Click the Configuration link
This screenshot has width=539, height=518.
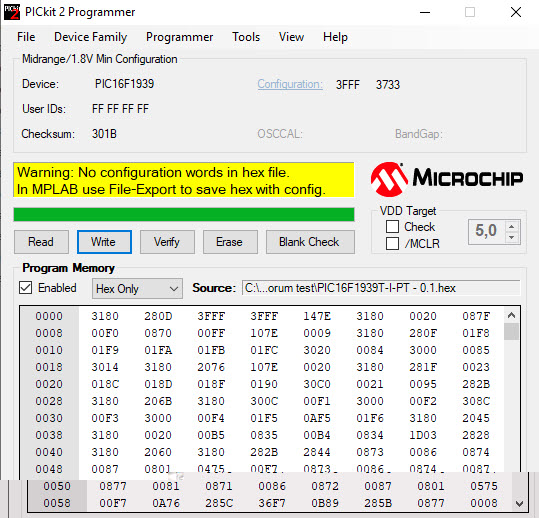290,84
